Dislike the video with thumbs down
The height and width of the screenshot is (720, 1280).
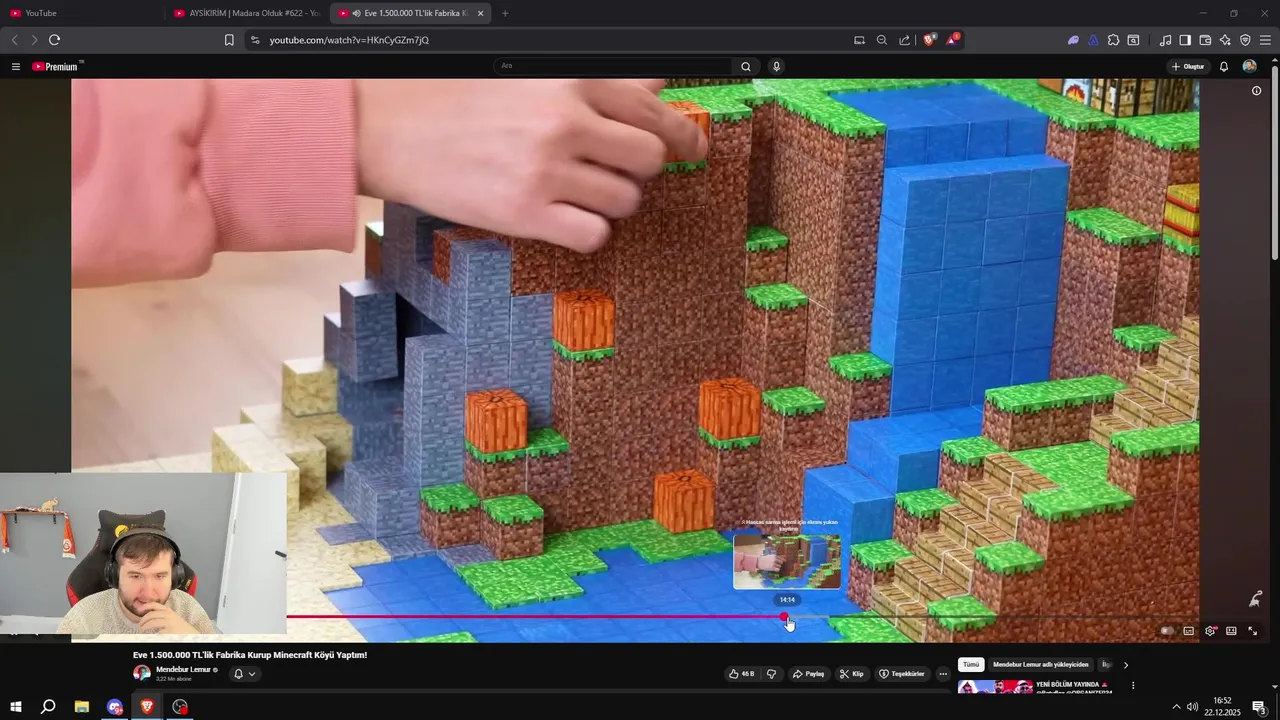click(771, 674)
